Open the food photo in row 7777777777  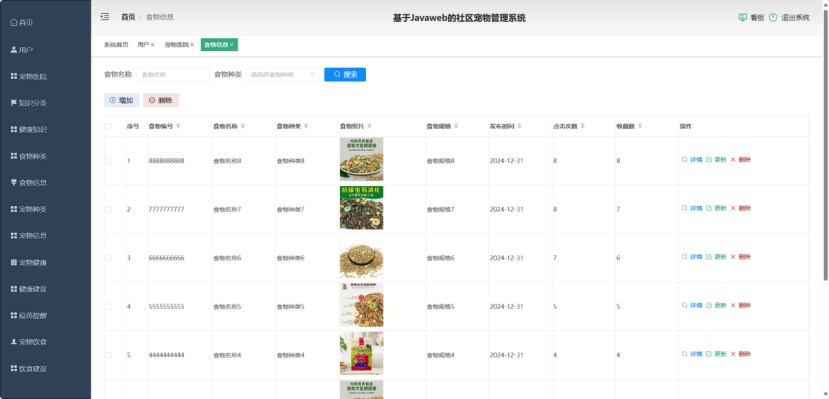pyautogui.click(x=362, y=208)
